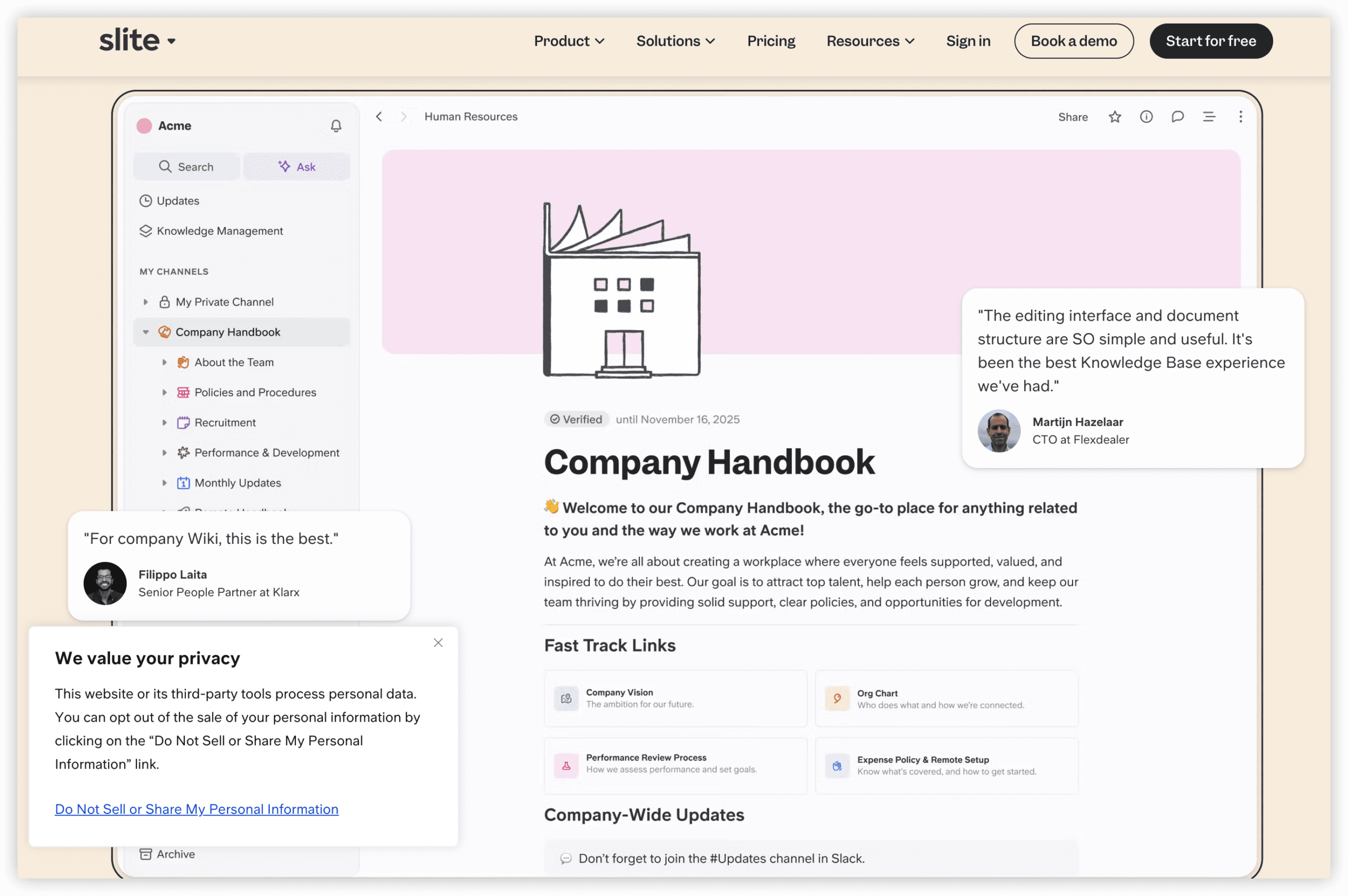
Task: Click Do Not Sell or Share link
Action: click(x=196, y=809)
